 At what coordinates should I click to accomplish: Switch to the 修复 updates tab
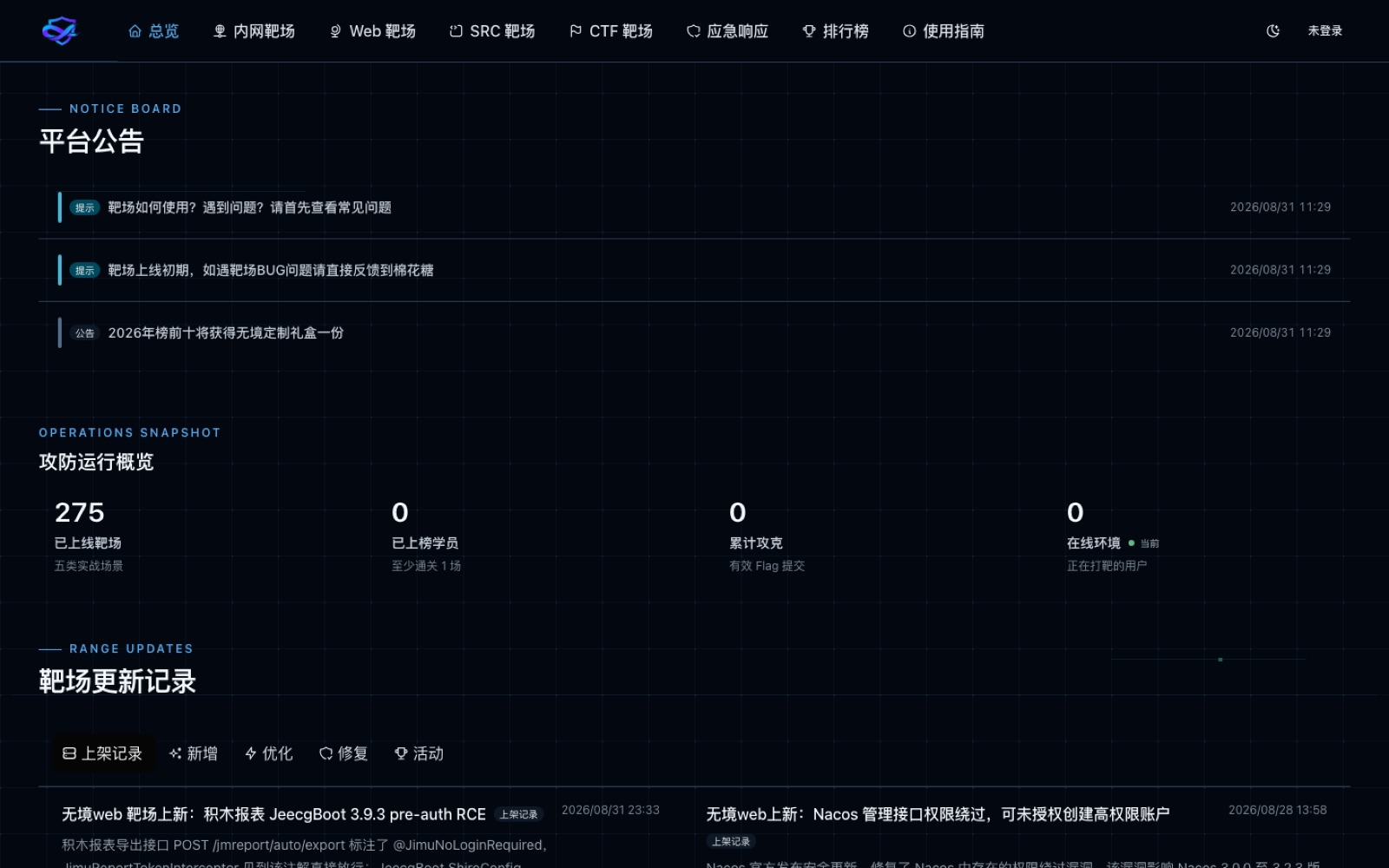[344, 753]
